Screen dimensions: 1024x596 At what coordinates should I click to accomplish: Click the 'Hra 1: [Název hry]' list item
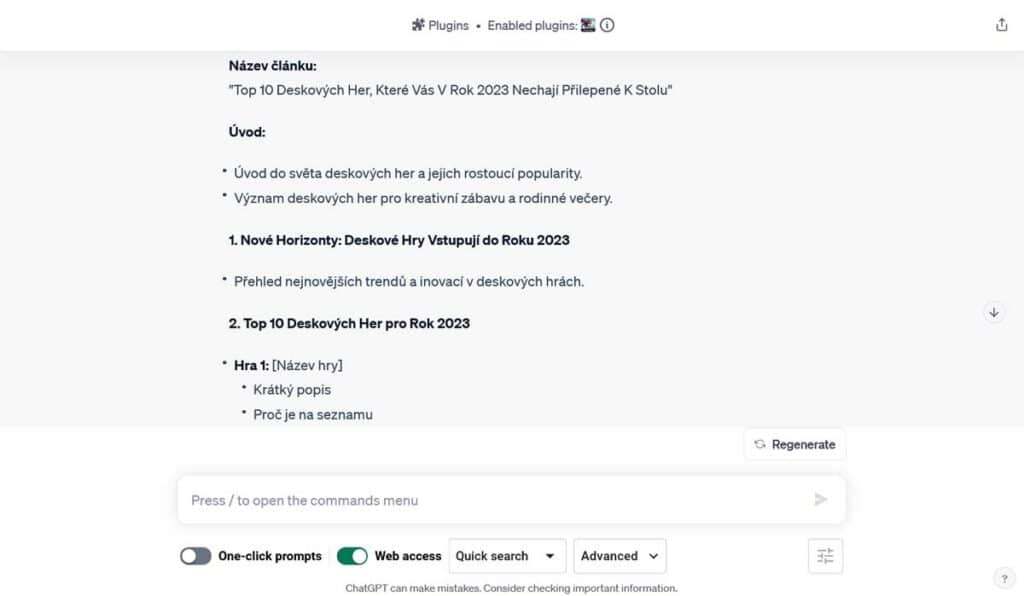(289, 365)
